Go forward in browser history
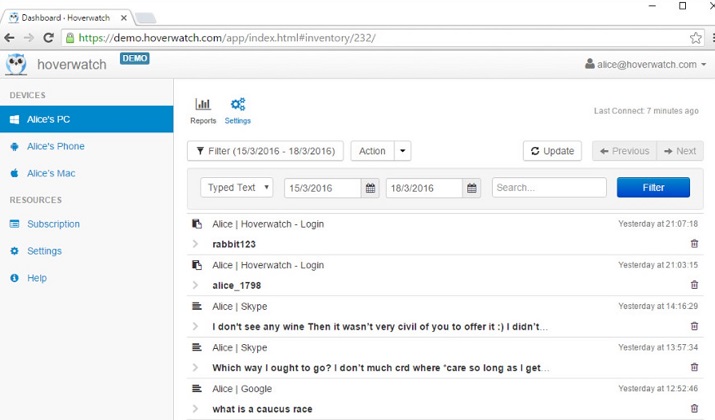715x420 pixels. (x=29, y=38)
